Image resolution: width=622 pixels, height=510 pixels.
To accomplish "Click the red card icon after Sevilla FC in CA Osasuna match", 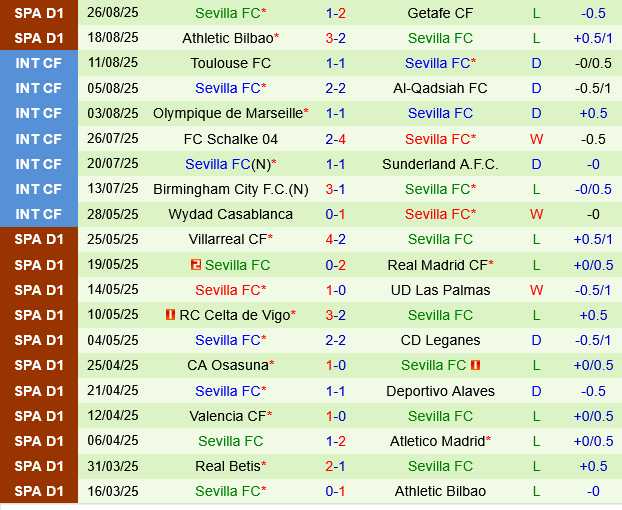I will 475,365.
